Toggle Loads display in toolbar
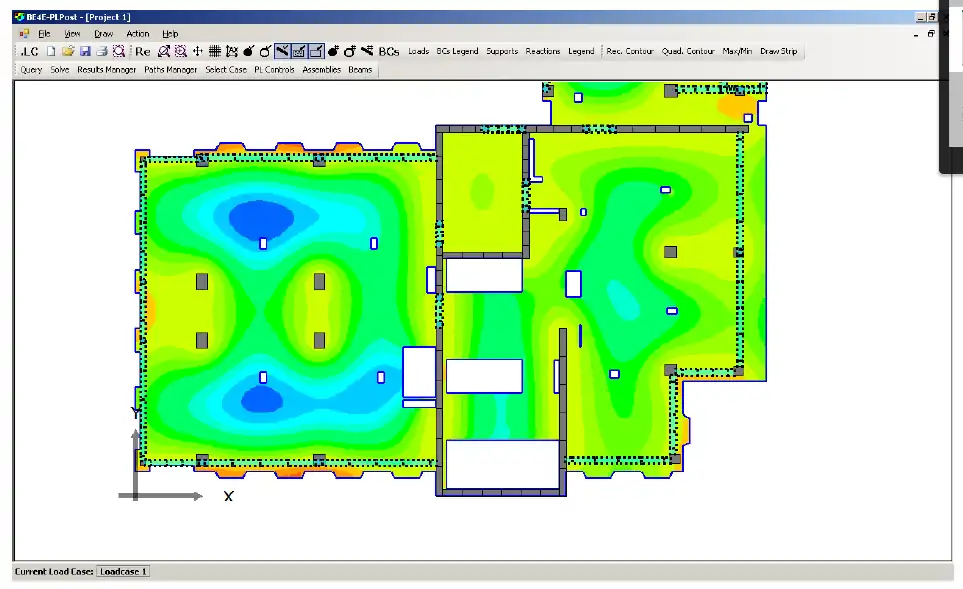 click(x=418, y=51)
